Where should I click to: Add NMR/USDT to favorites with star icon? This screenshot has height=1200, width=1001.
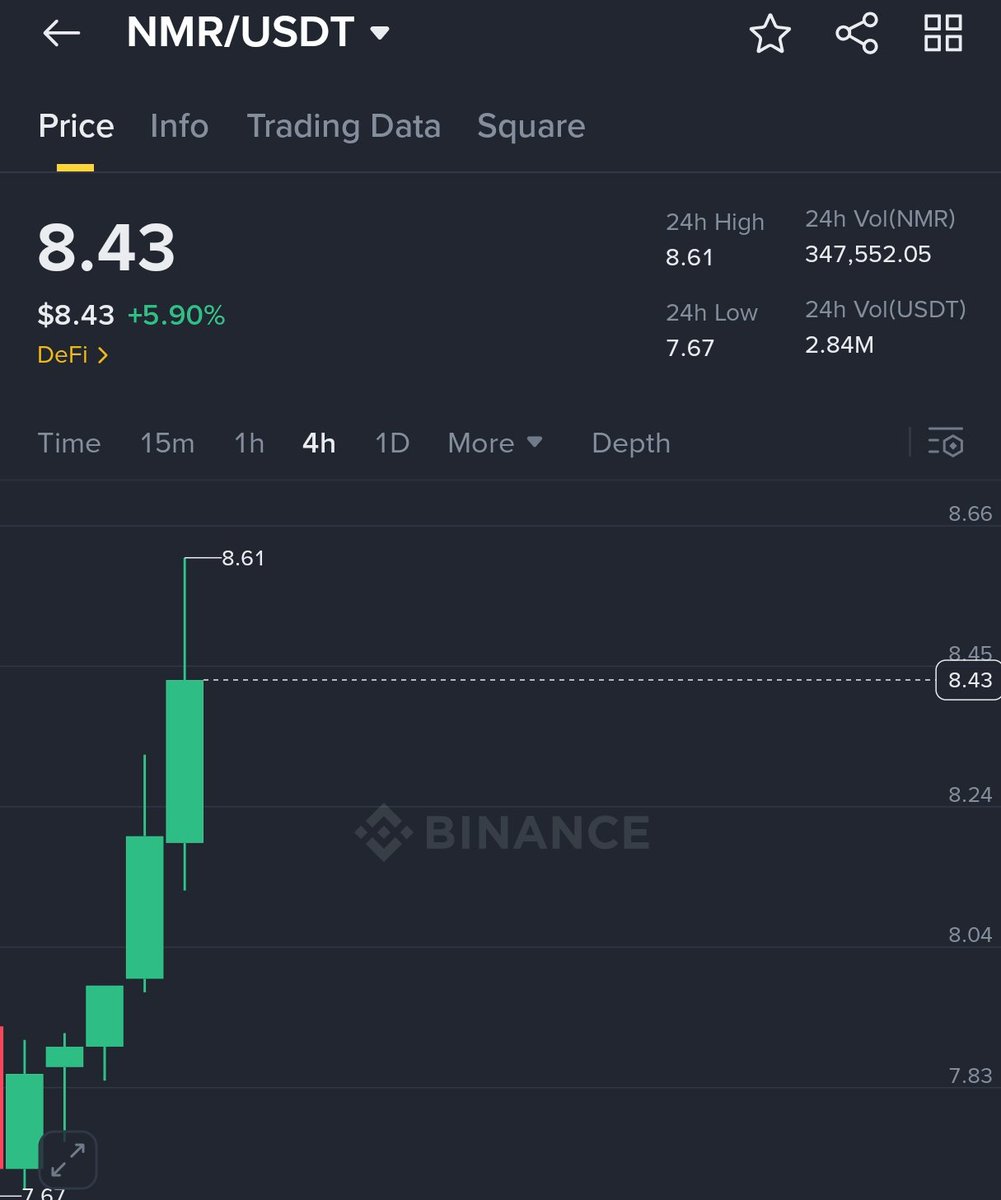(x=770, y=33)
